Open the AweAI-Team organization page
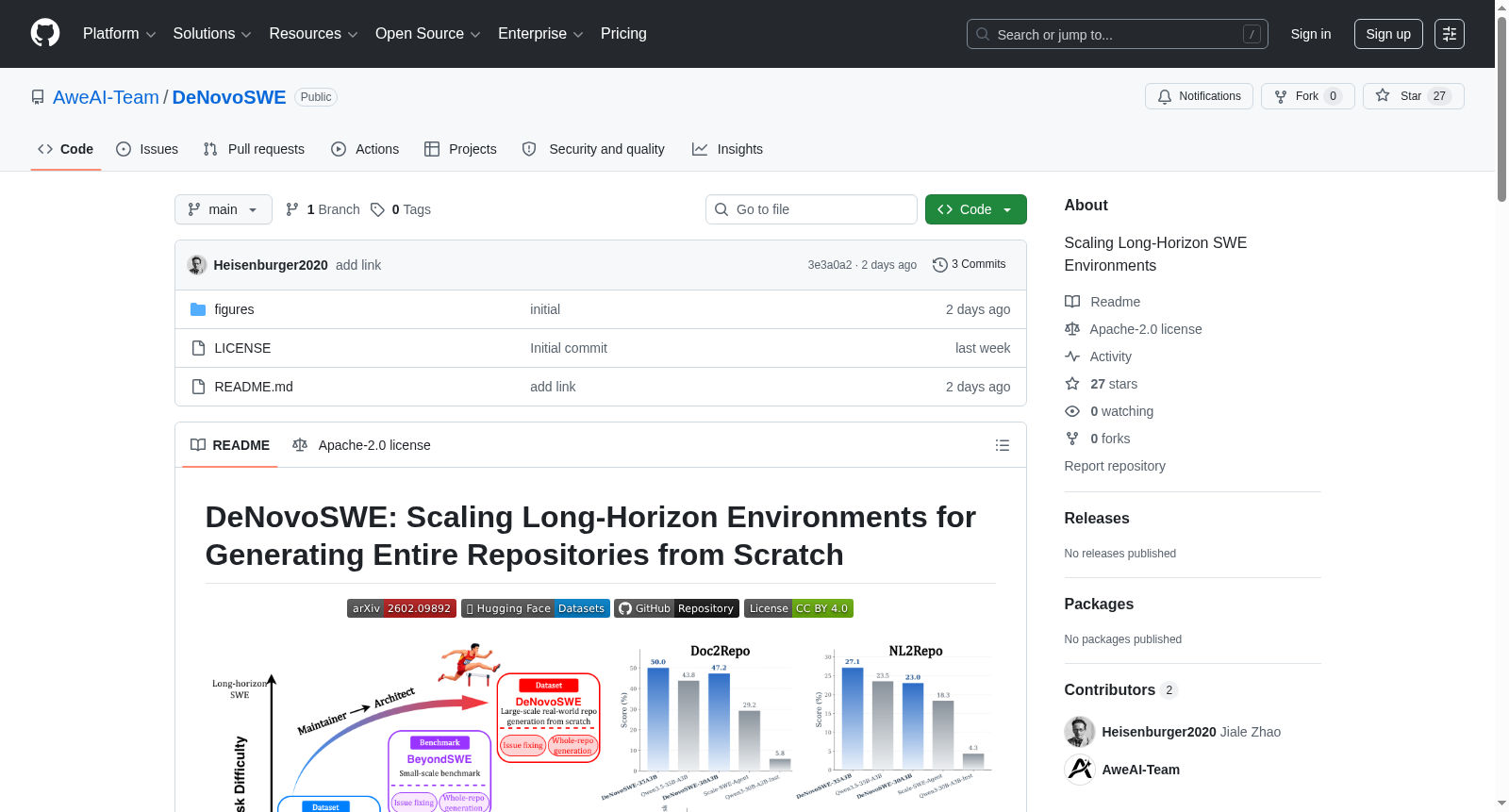This screenshot has width=1509, height=812. click(x=106, y=97)
